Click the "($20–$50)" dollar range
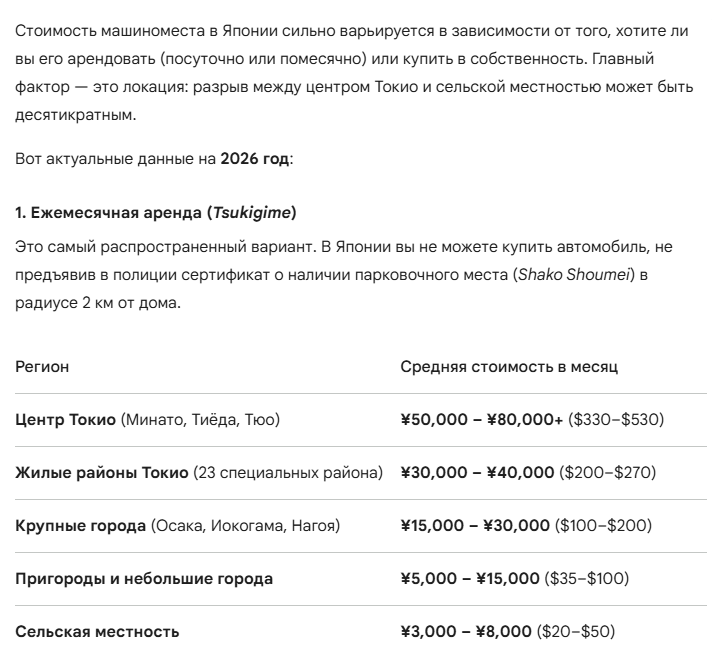 (576, 631)
